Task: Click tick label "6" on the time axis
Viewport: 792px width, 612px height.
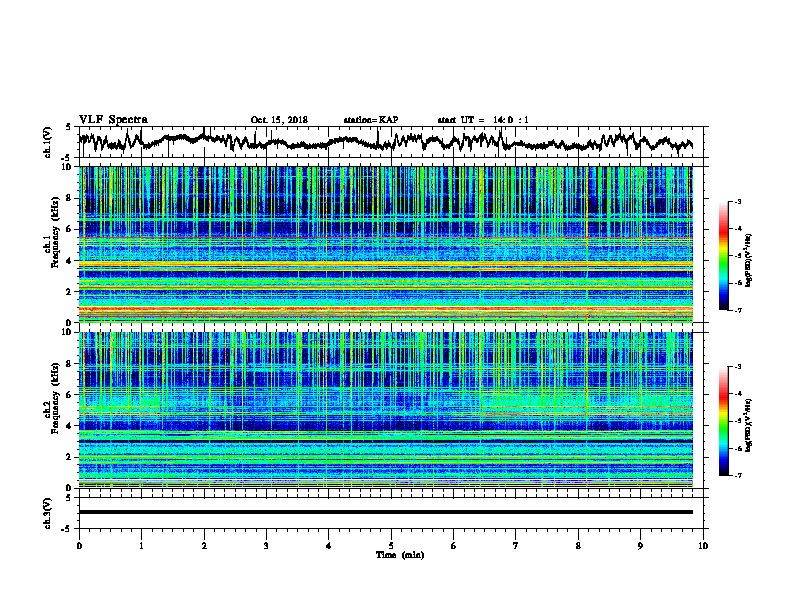Action: [454, 546]
